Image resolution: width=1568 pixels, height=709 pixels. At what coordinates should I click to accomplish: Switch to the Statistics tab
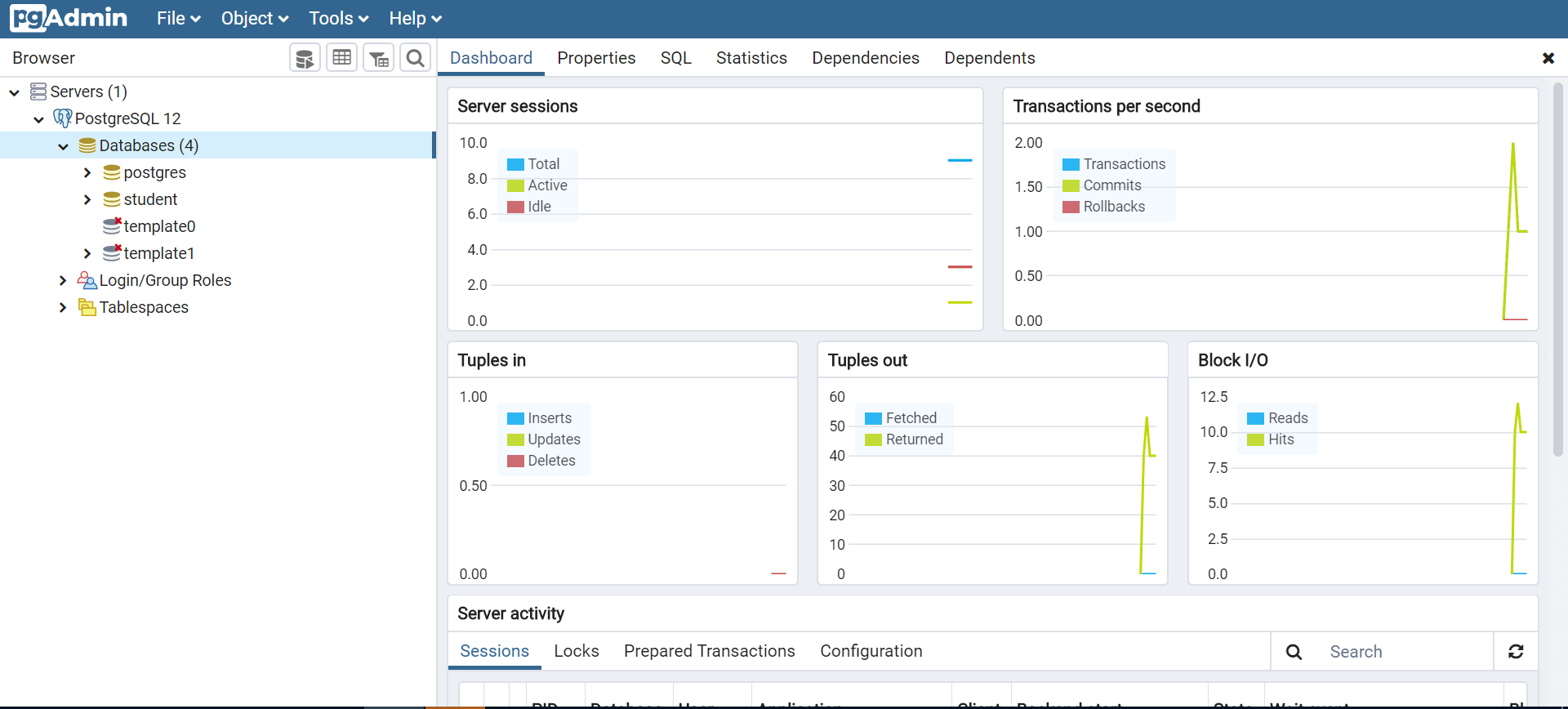[x=751, y=58]
